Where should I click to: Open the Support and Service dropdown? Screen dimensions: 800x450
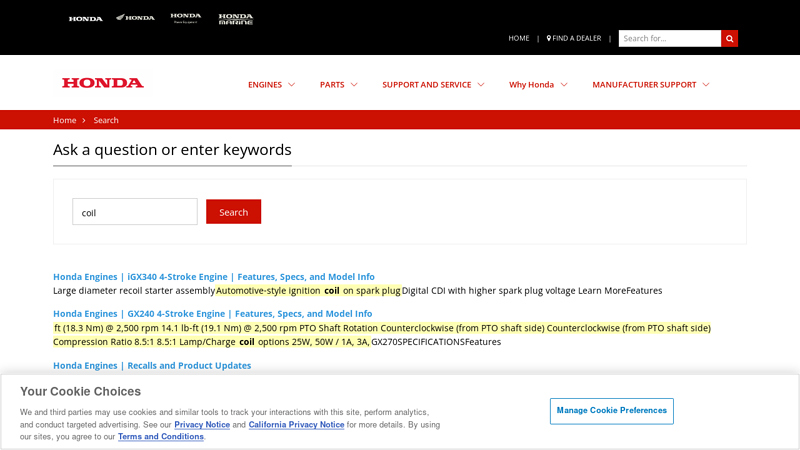433,85
